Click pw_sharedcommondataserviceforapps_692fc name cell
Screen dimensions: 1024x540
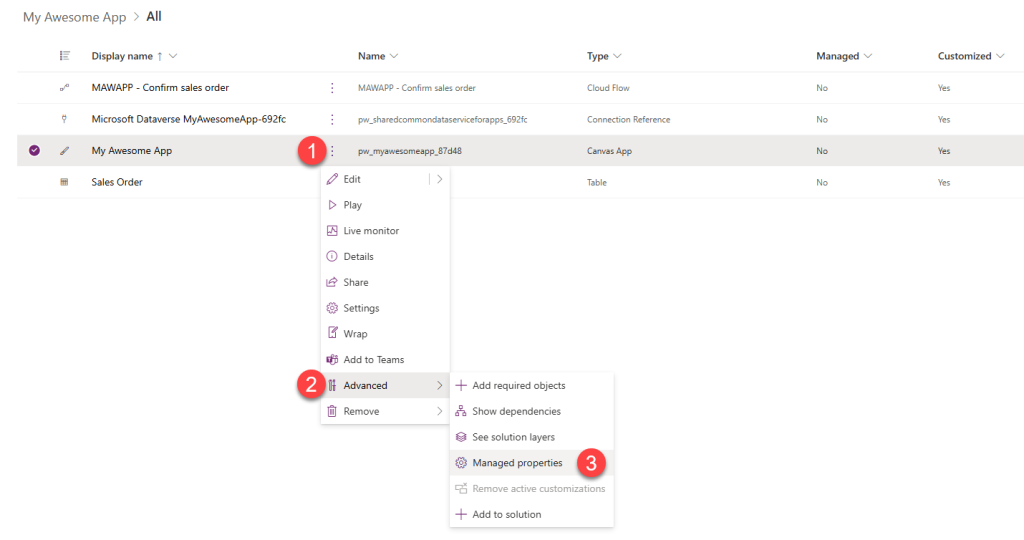(x=443, y=119)
